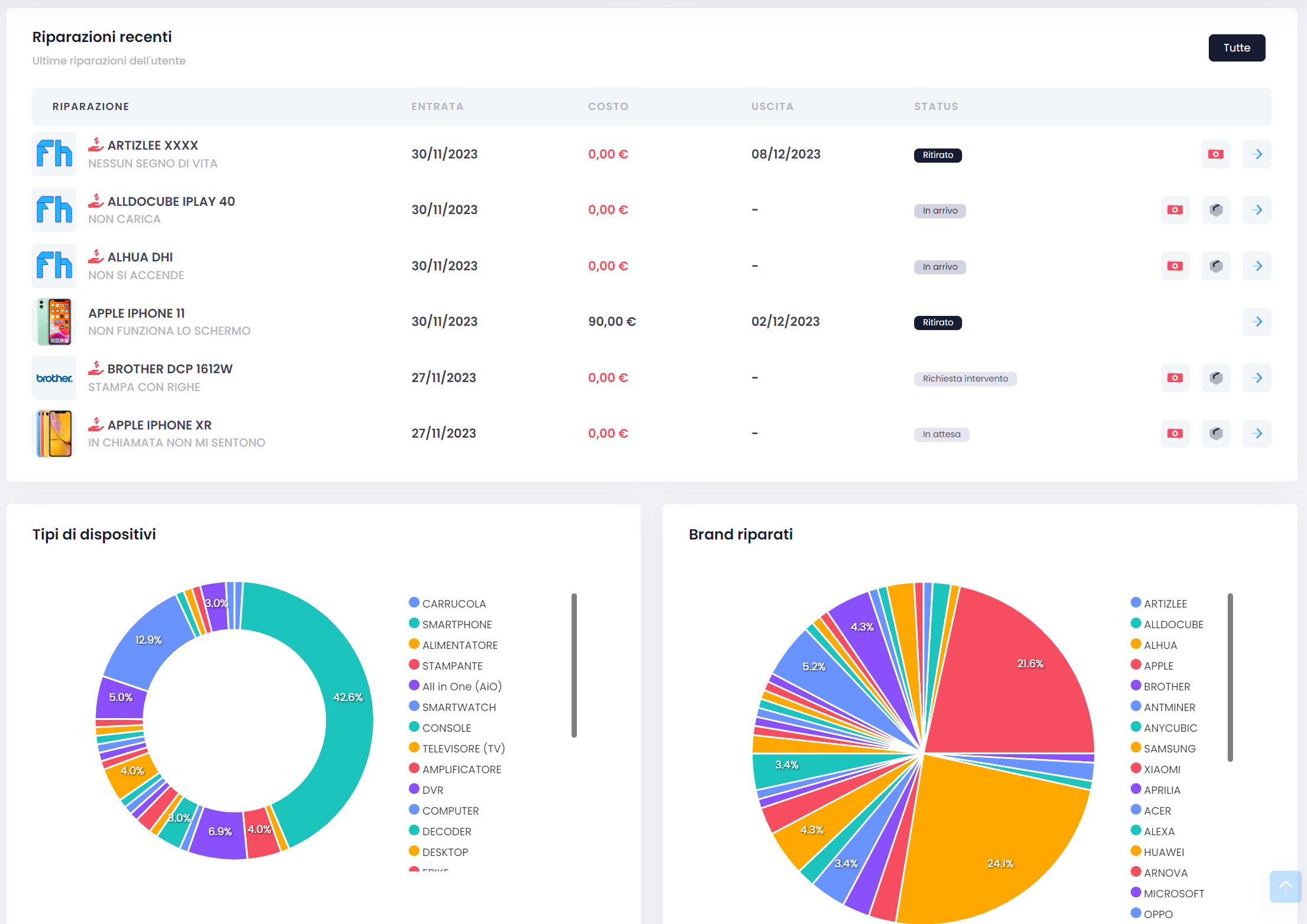Toggle SAMSUNG legend entry in brand chart
This screenshot has height=924, width=1307.
[1169, 749]
